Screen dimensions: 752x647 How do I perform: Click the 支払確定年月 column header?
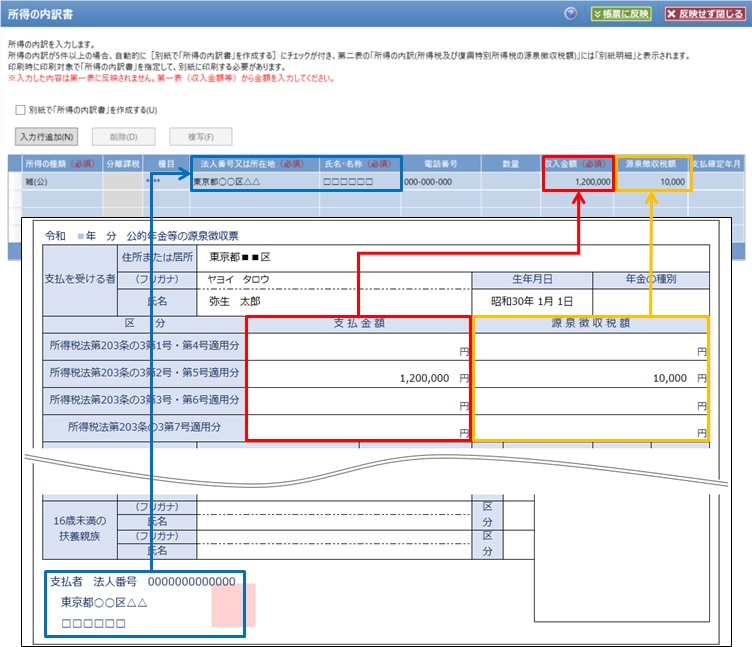718,163
